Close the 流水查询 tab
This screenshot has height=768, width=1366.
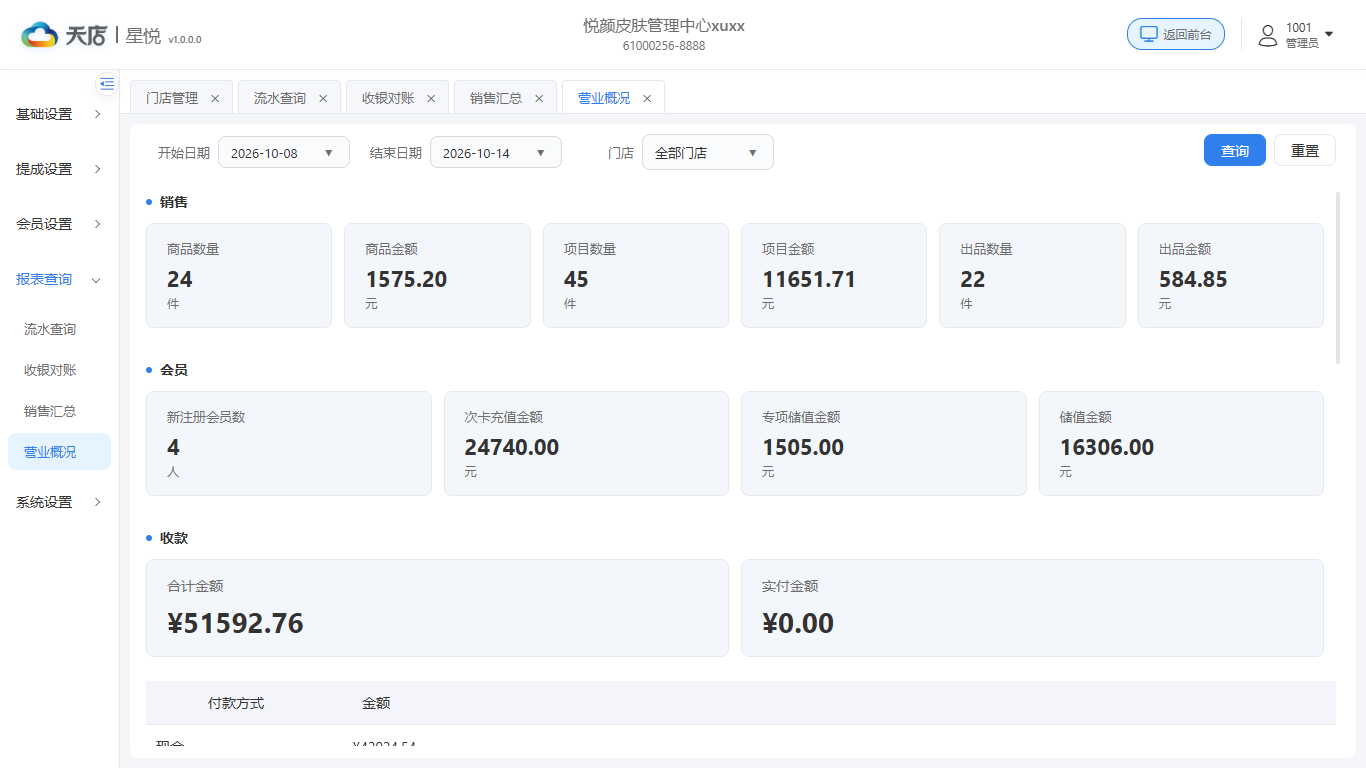pyautogui.click(x=323, y=98)
